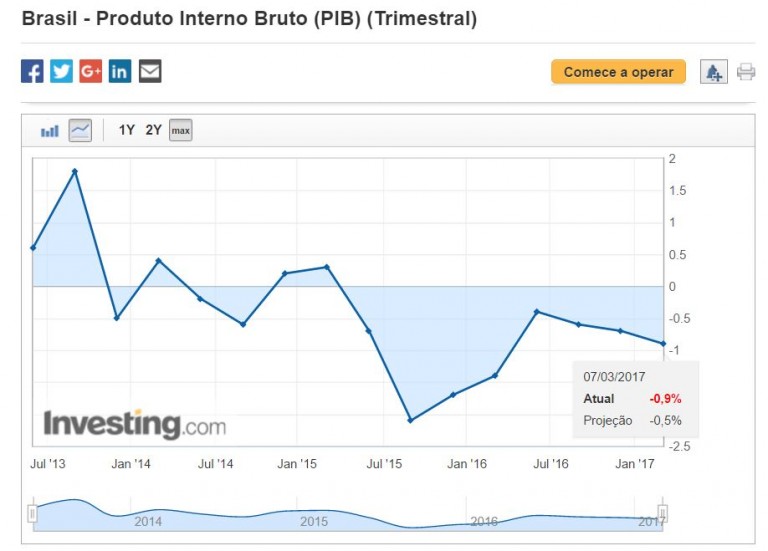The height and width of the screenshot is (551, 768).
Task: Select line chart view
Action: [x=80, y=130]
